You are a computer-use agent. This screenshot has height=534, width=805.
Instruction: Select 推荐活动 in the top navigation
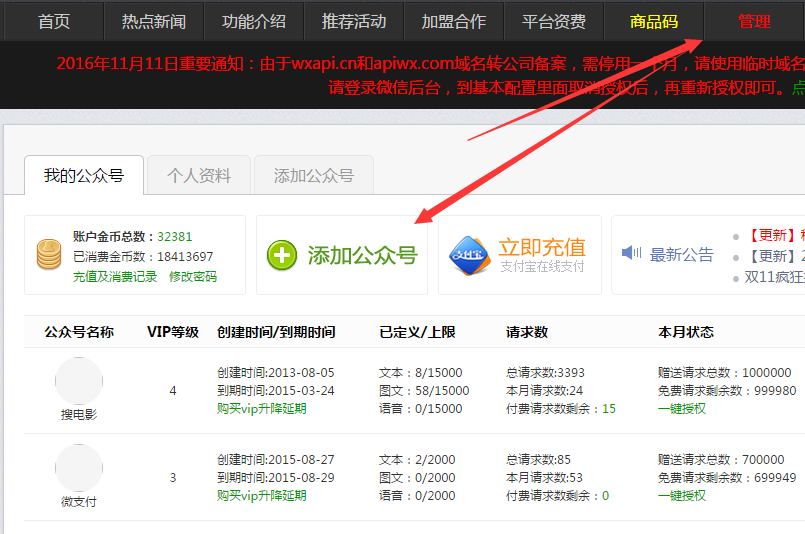353,21
